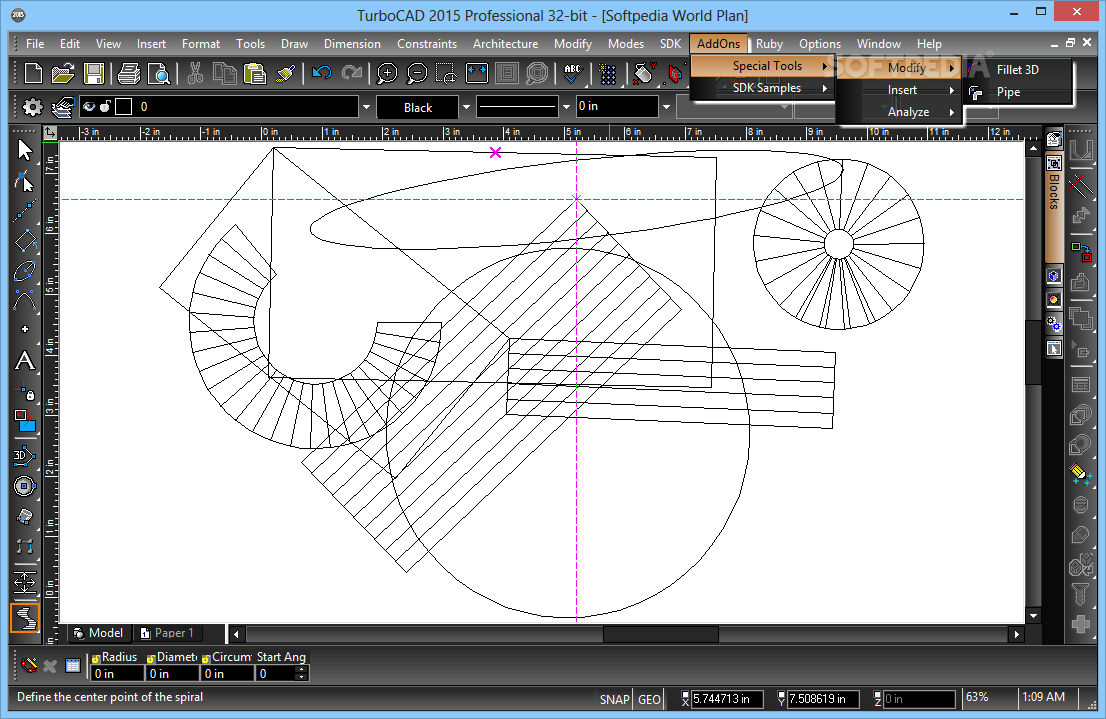1106x719 pixels.
Task: Open Print Preview from the toolbar
Action: (x=159, y=73)
